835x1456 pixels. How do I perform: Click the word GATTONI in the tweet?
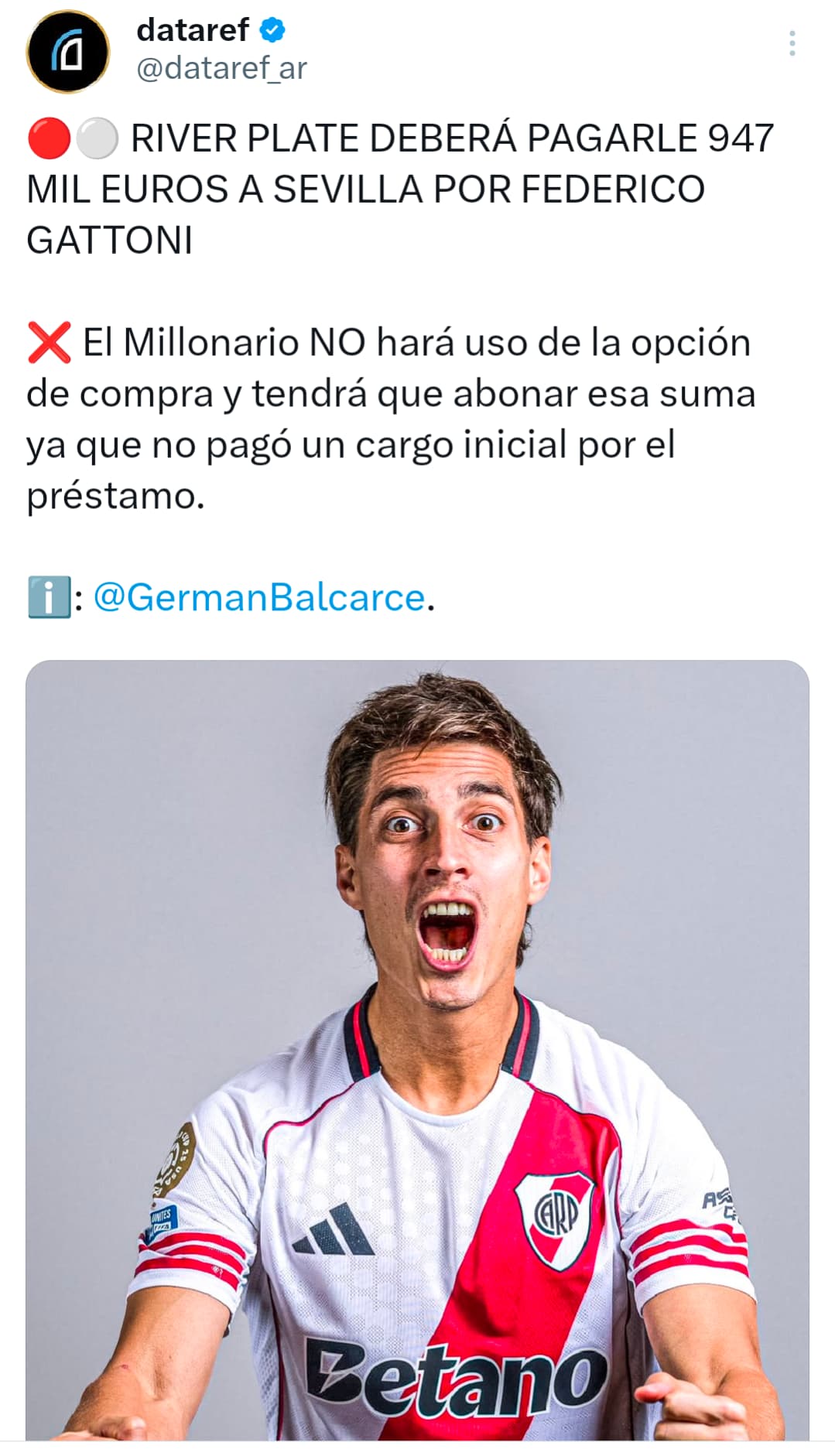[x=109, y=241]
